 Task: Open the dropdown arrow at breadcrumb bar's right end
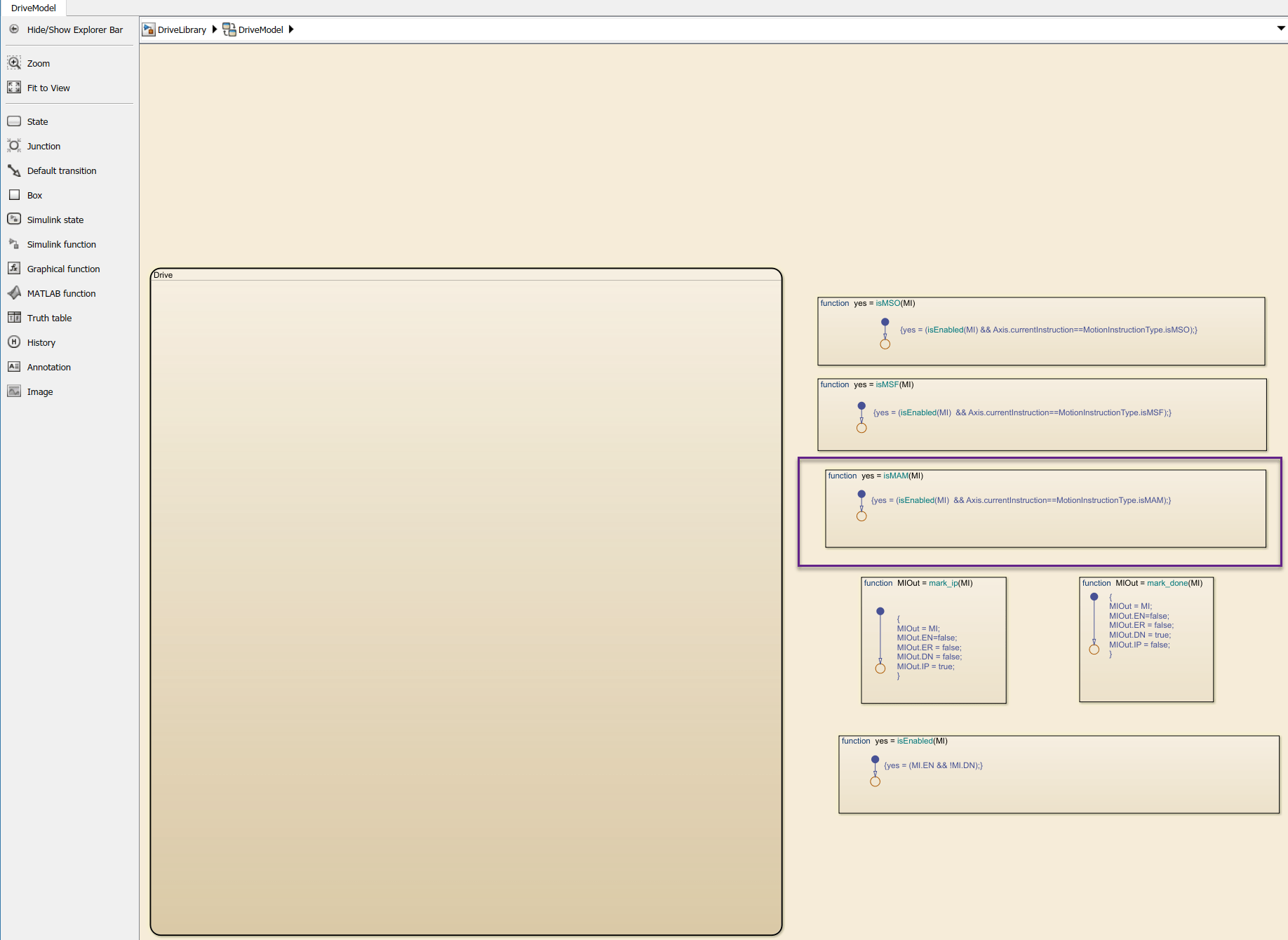click(1281, 29)
